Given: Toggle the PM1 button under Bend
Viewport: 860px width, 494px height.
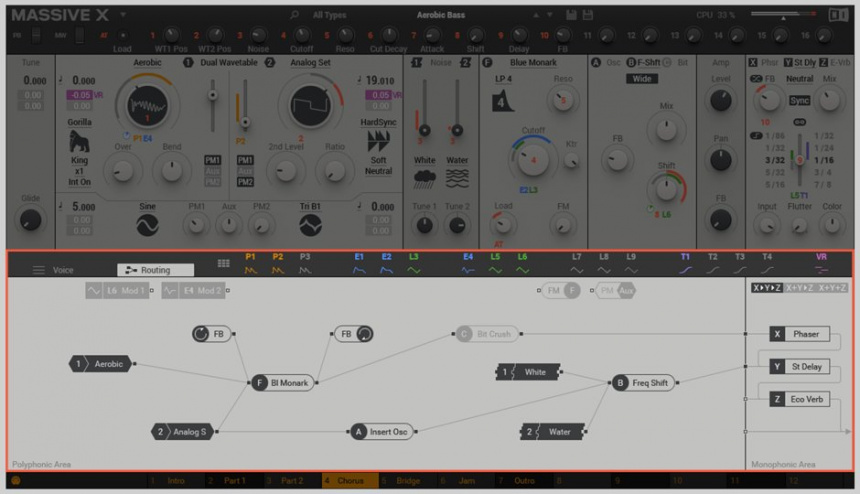Looking at the screenshot, I should pos(213,160).
